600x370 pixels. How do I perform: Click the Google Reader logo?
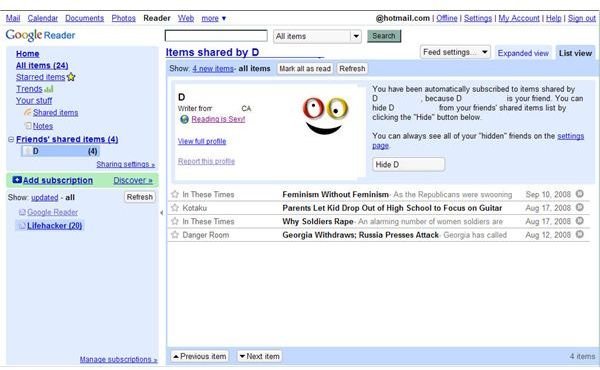(40, 35)
